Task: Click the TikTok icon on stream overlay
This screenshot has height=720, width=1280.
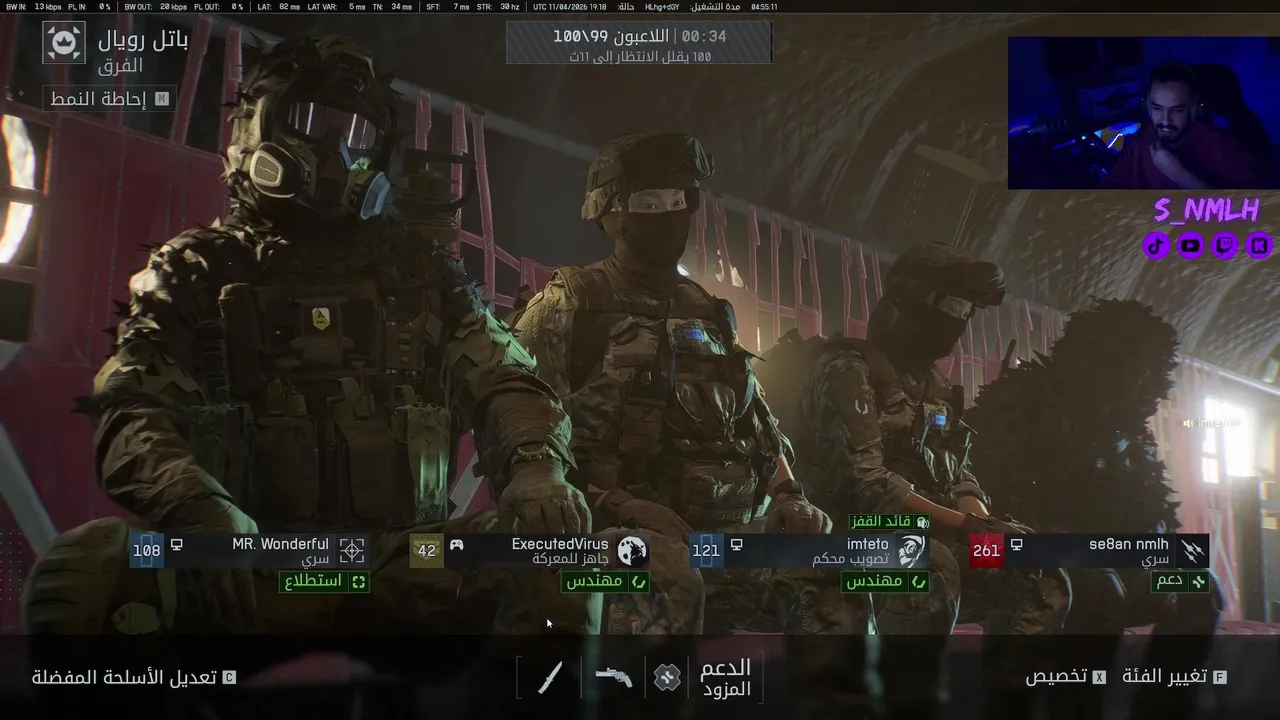Action: click(1156, 245)
